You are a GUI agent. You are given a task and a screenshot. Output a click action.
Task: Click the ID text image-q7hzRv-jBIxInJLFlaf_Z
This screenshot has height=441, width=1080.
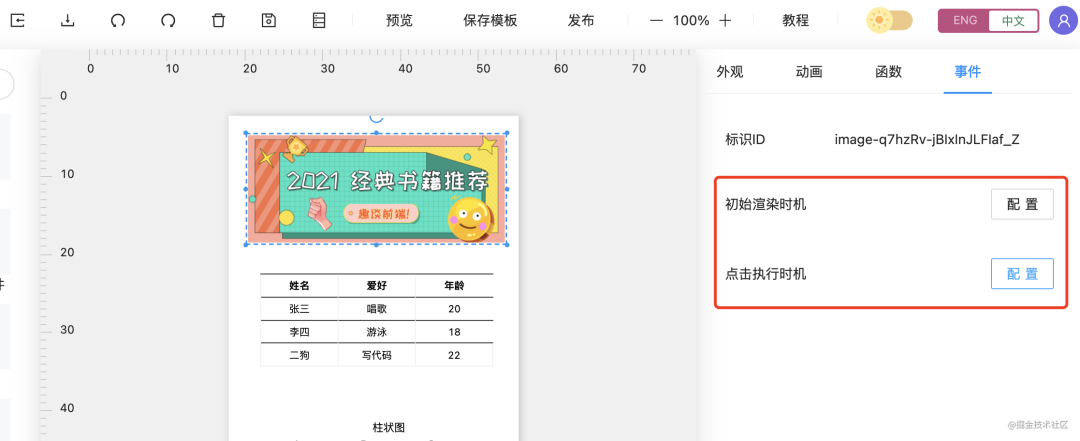(927, 140)
